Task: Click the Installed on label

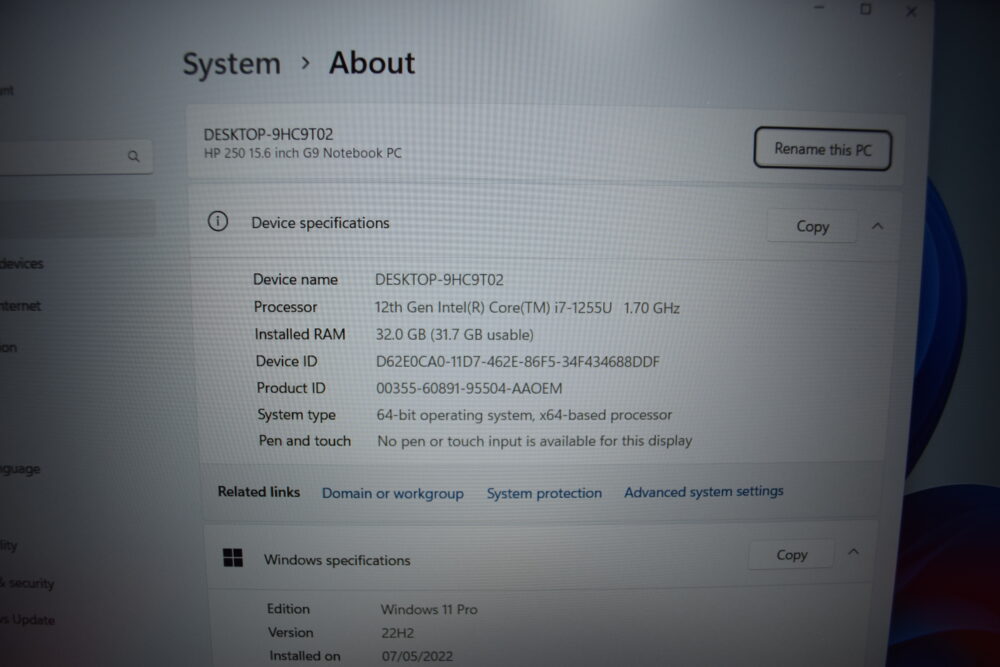Action: [x=305, y=656]
